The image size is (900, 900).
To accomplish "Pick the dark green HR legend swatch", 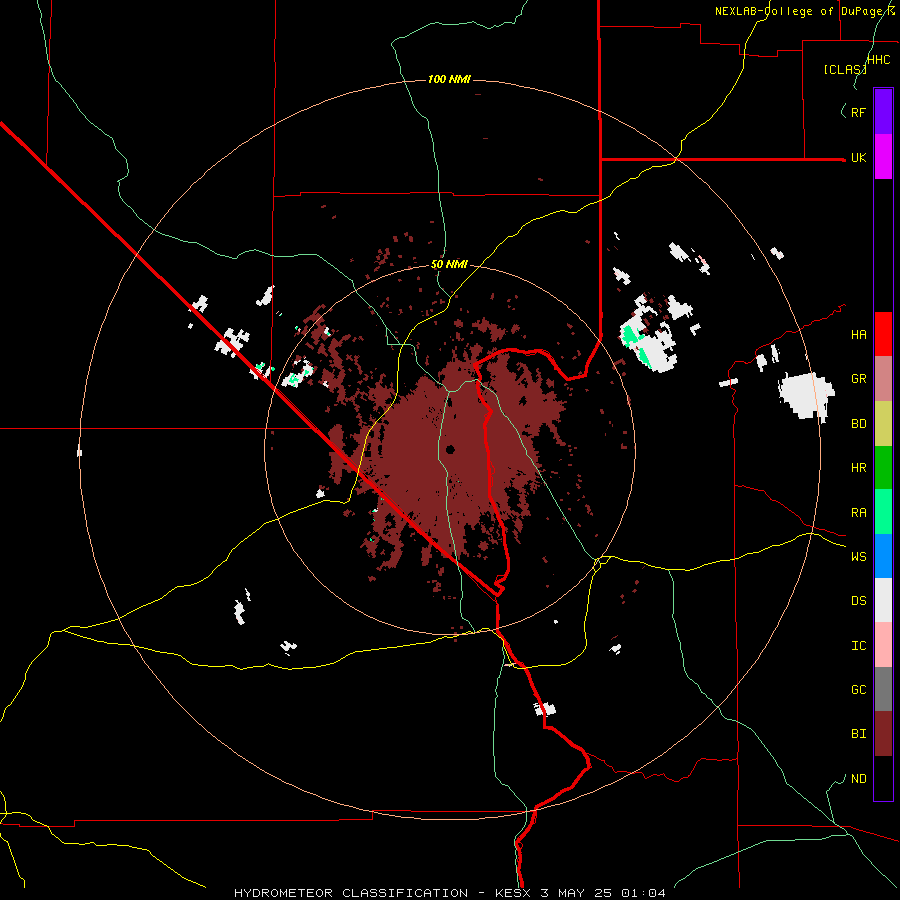I will point(883,468).
